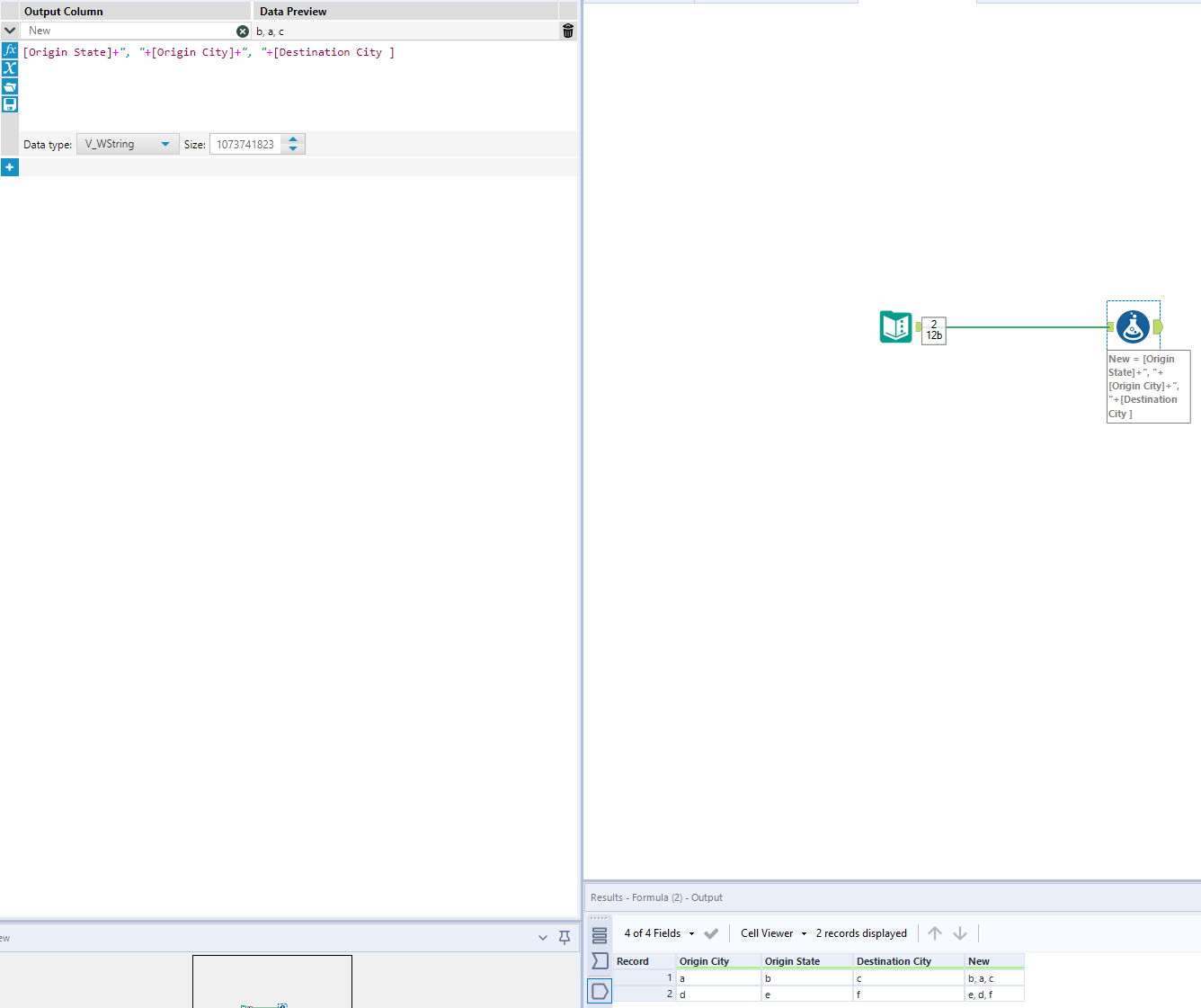Clear the New output column name
The image size is (1201, 1008).
pos(242,30)
